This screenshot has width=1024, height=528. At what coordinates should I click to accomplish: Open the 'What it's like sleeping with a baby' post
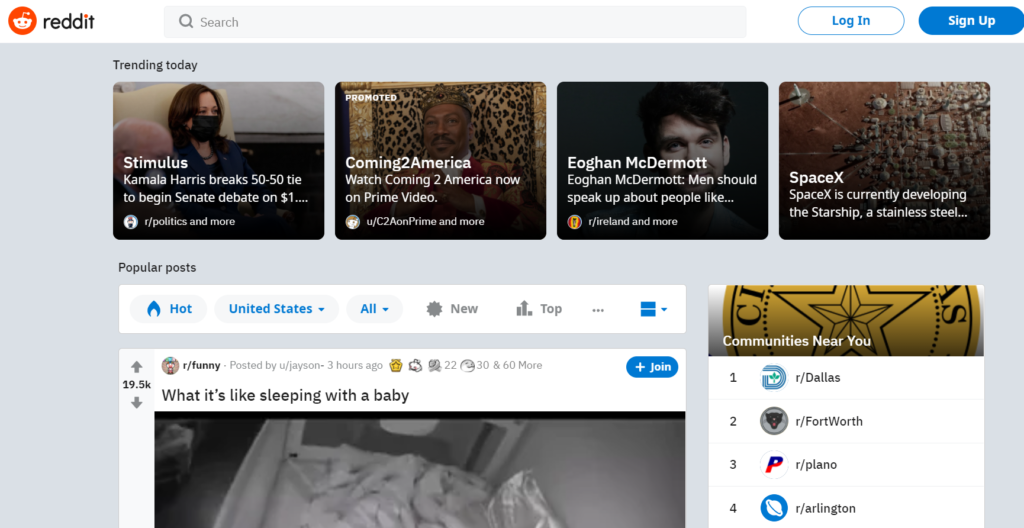[285, 395]
